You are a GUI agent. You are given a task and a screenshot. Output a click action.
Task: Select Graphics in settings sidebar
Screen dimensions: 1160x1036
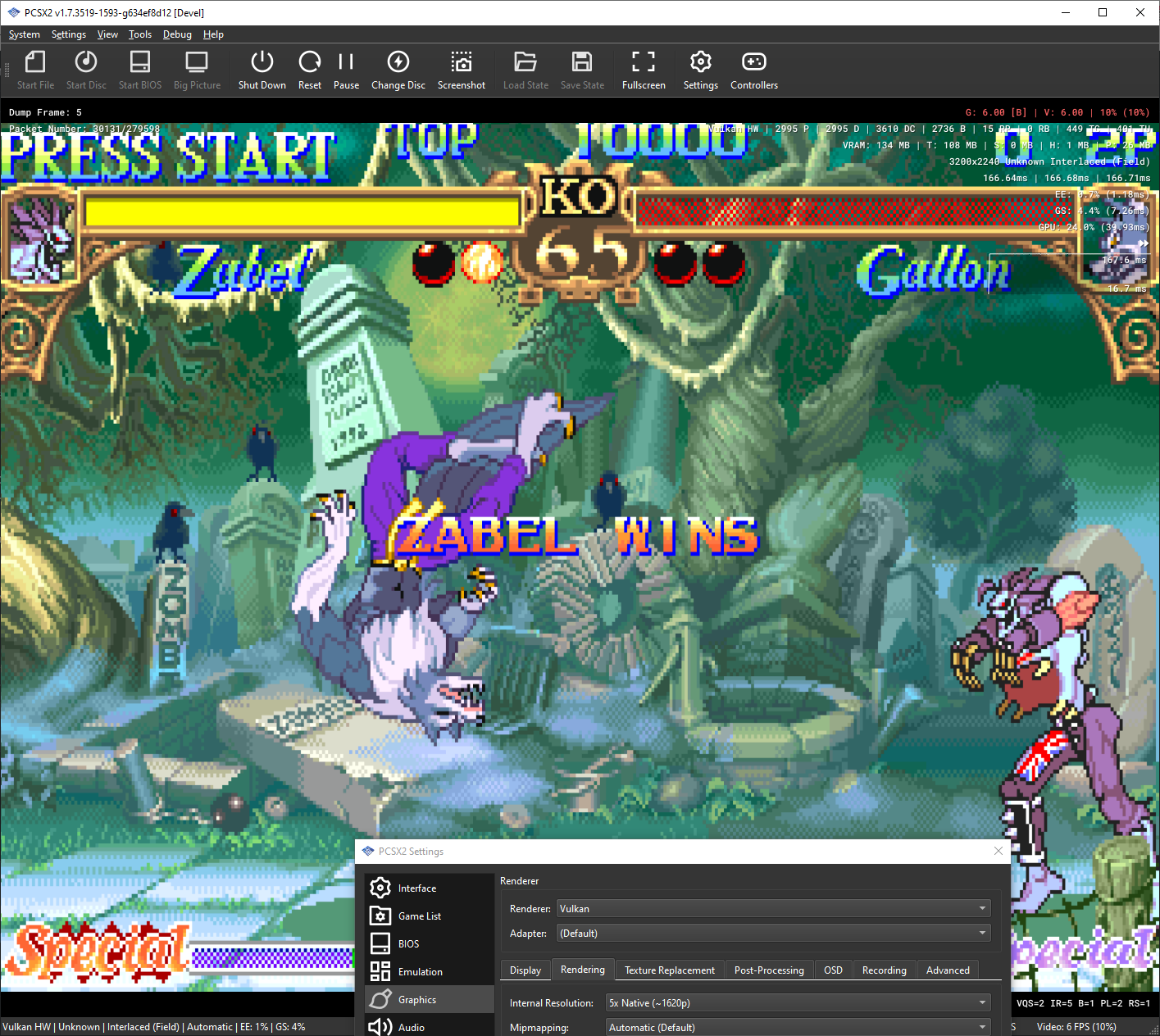(430, 999)
